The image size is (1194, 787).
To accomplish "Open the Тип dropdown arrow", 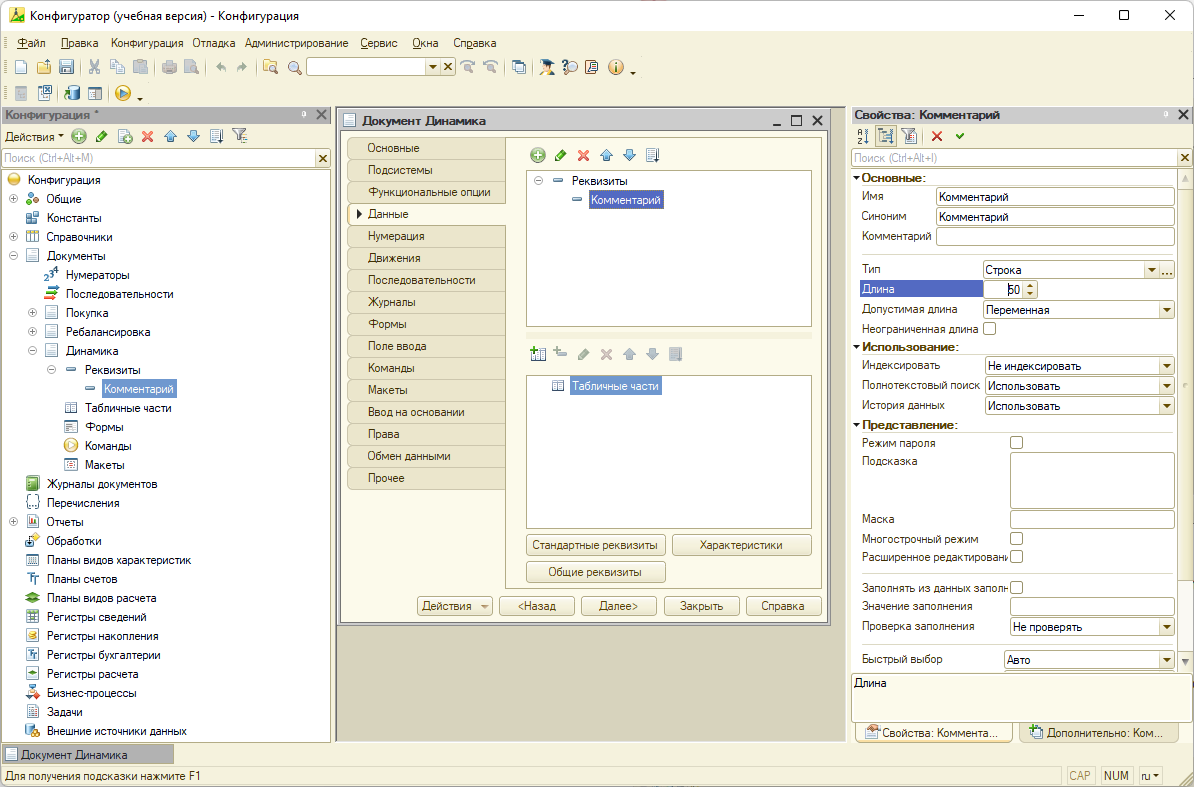I will 1151,270.
